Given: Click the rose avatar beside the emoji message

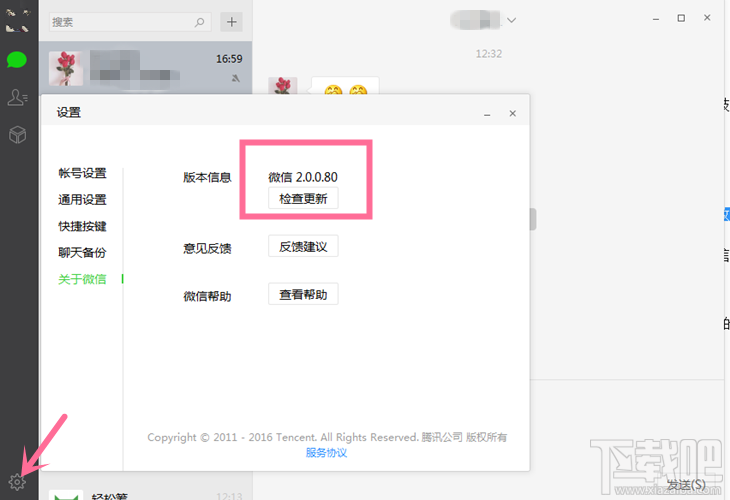Looking at the screenshot, I should pos(283,86).
